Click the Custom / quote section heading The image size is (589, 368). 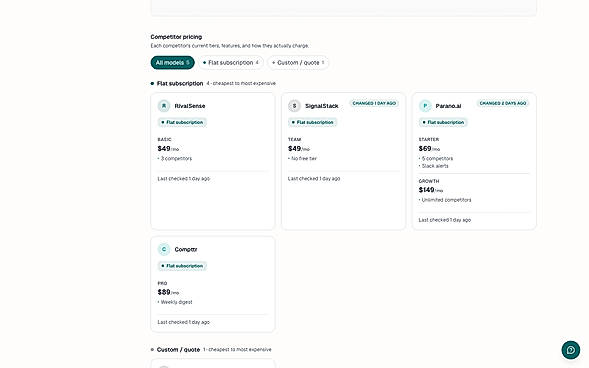(x=178, y=350)
